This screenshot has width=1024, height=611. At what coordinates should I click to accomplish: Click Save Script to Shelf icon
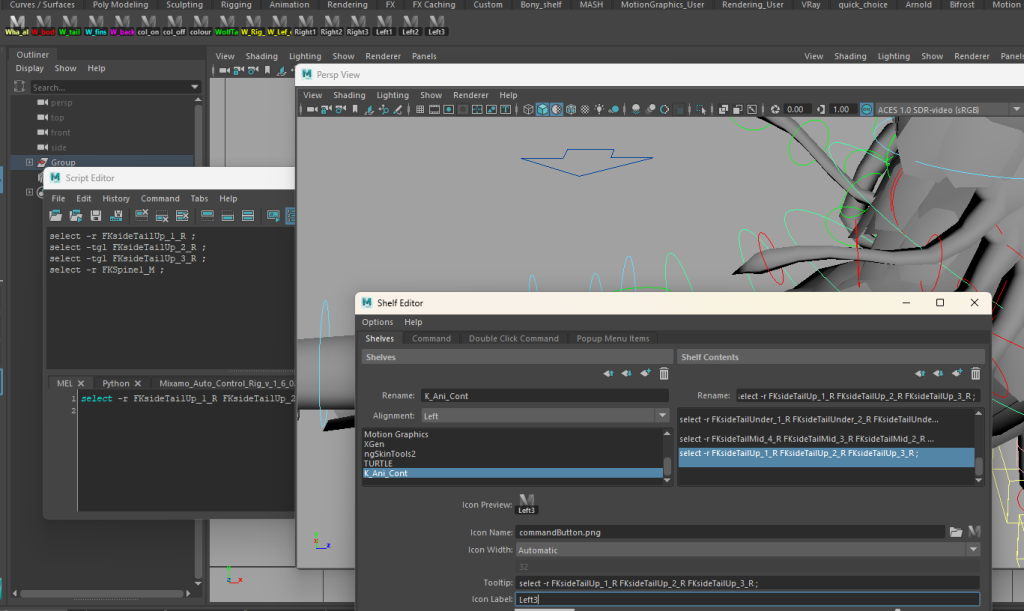[x=117, y=215]
